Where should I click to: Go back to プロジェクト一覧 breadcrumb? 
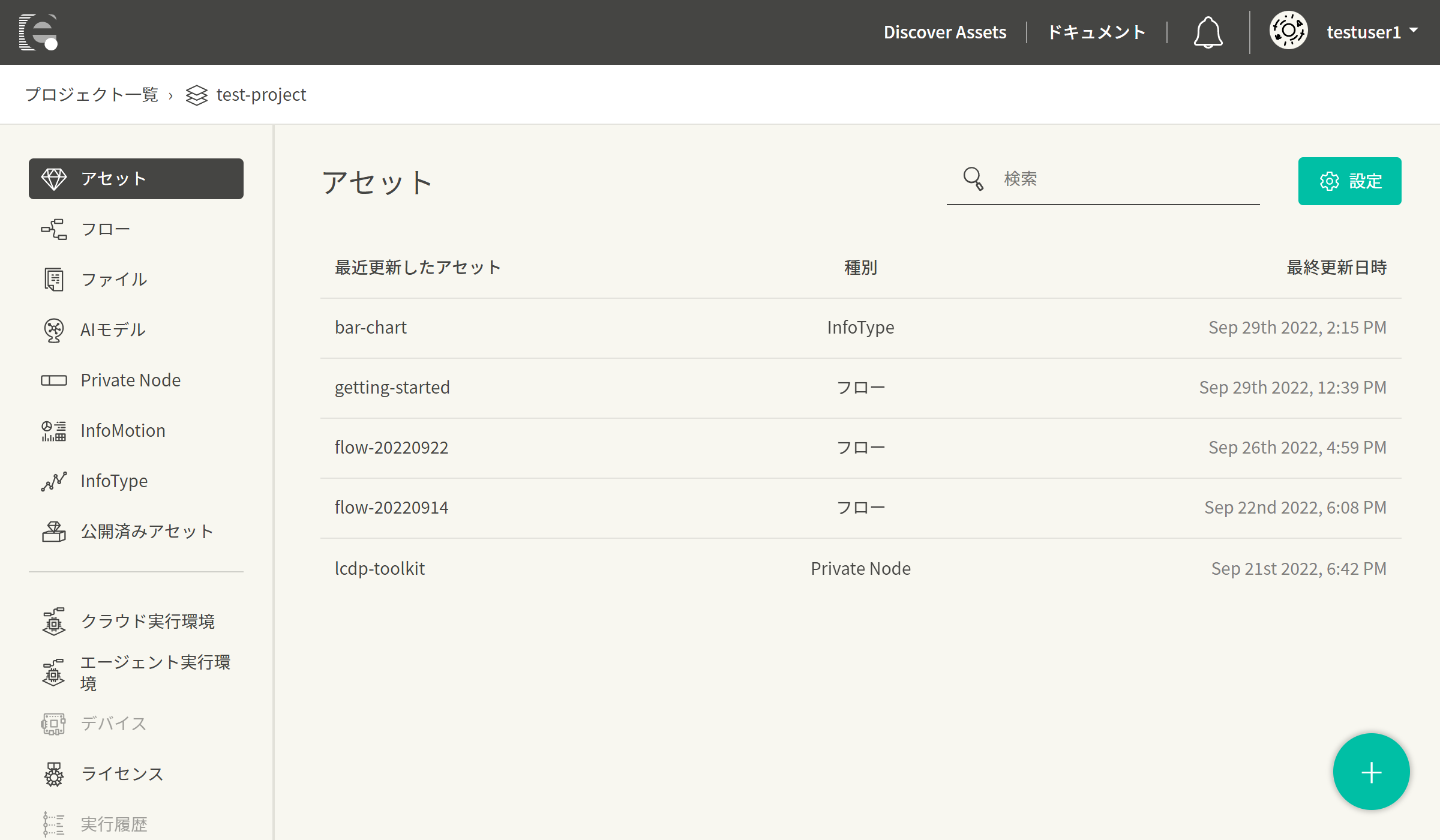coord(92,95)
